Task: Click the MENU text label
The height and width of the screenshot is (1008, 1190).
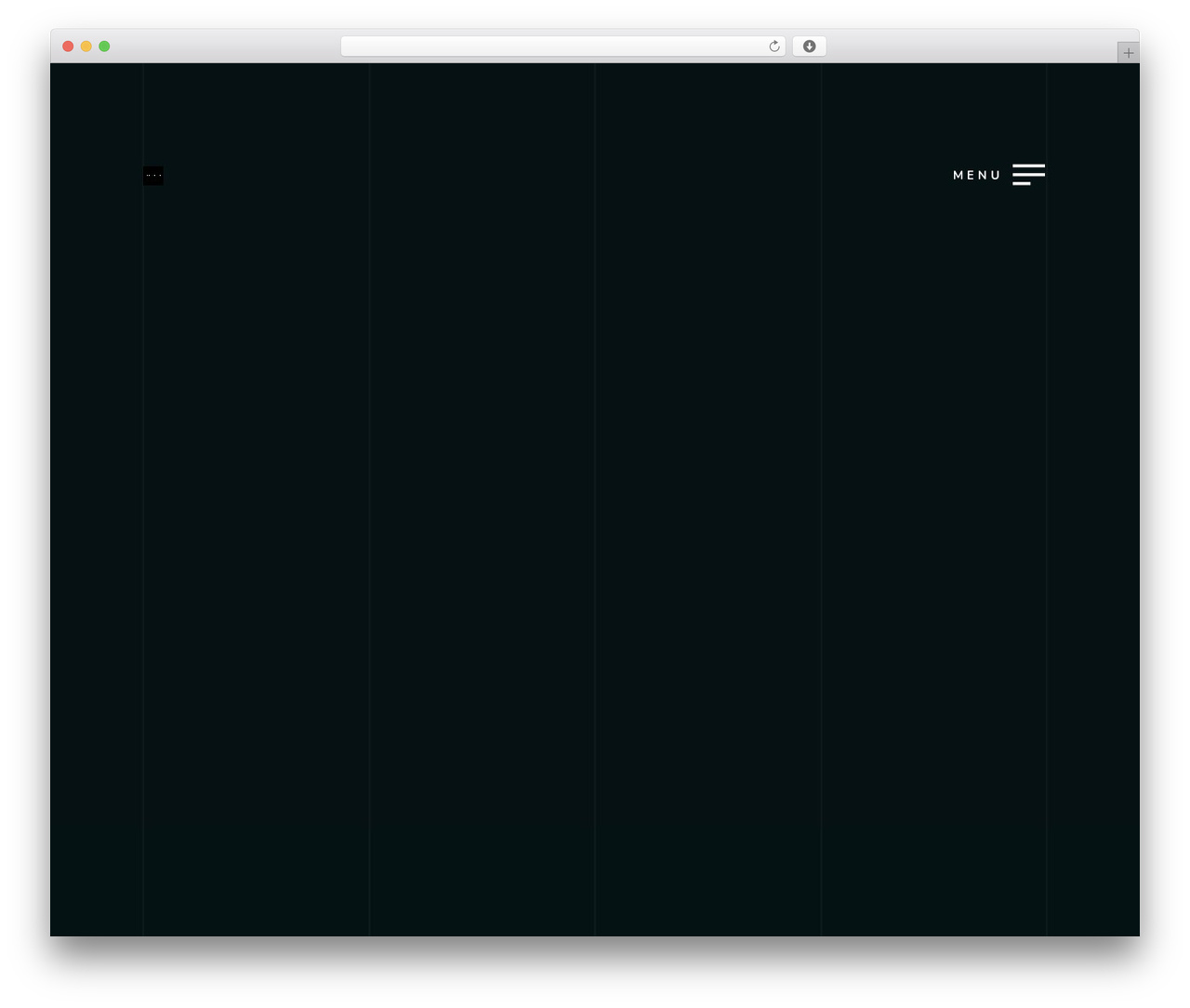Action: [x=977, y=175]
